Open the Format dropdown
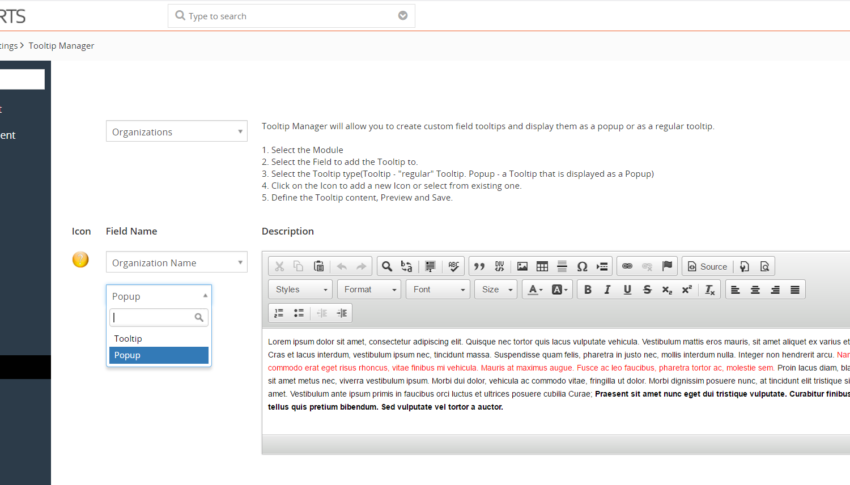The image size is (850, 485). [369, 289]
